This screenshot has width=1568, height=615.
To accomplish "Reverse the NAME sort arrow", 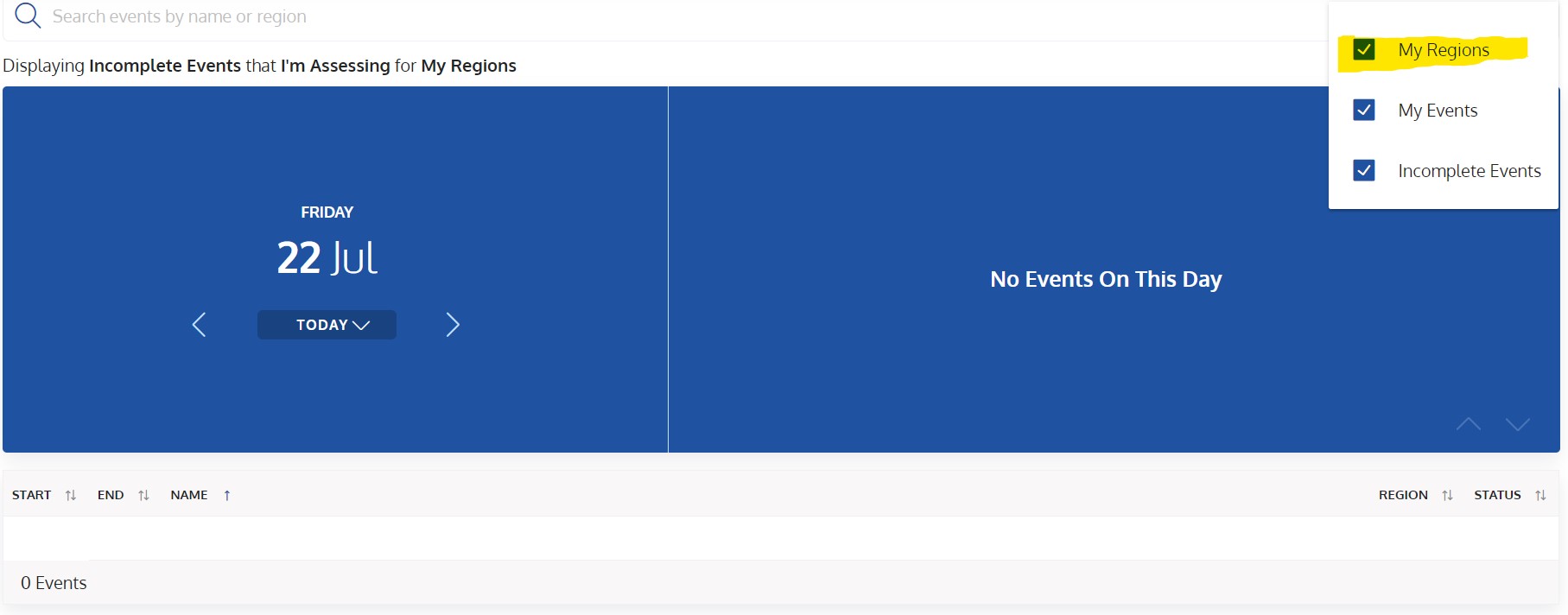I will tap(227, 495).
